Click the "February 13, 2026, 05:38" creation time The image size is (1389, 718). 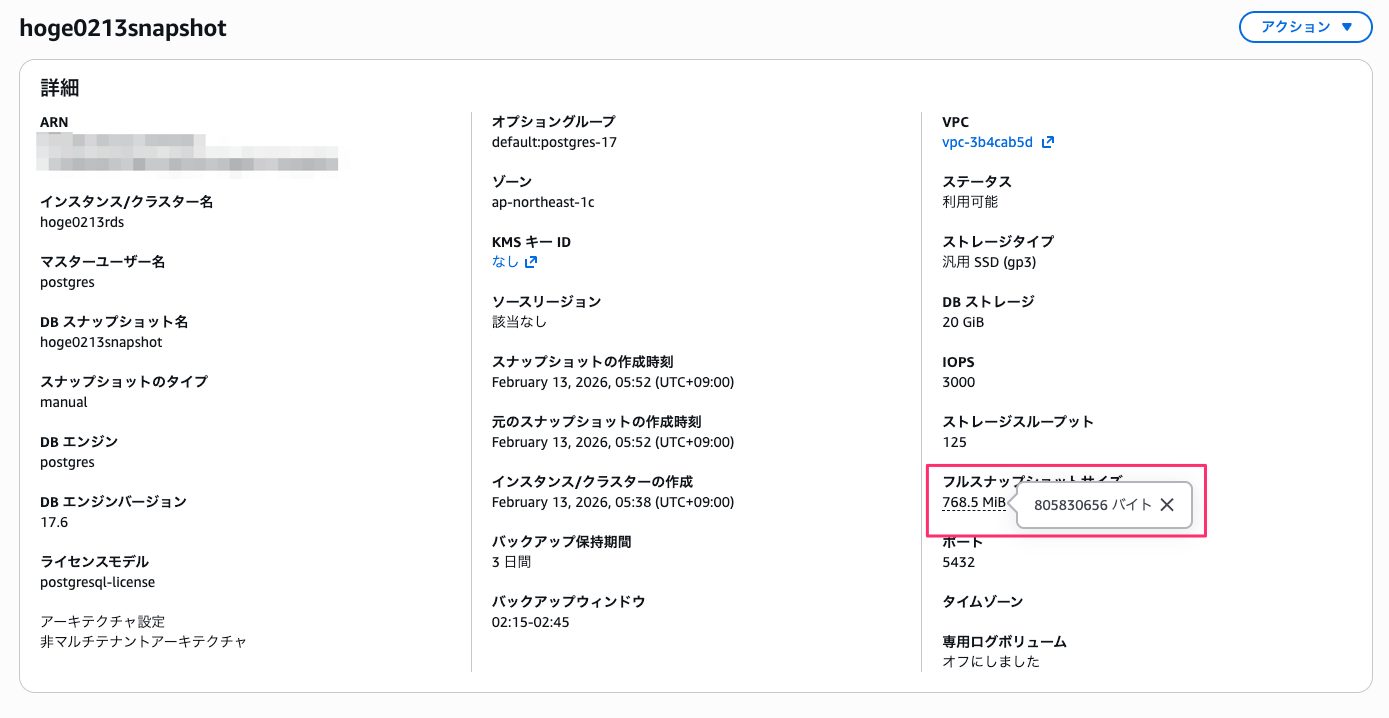pyautogui.click(x=613, y=502)
